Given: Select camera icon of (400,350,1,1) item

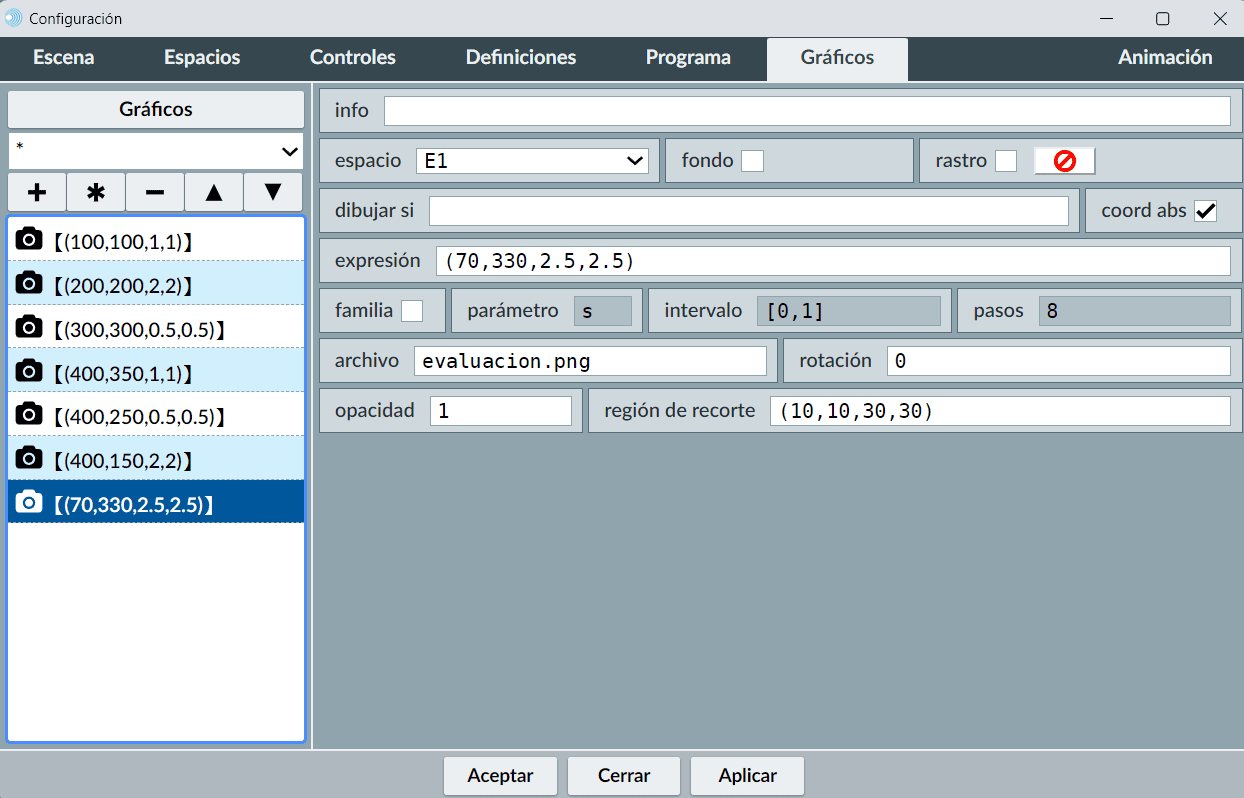Looking at the screenshot, I should (30, 371).
